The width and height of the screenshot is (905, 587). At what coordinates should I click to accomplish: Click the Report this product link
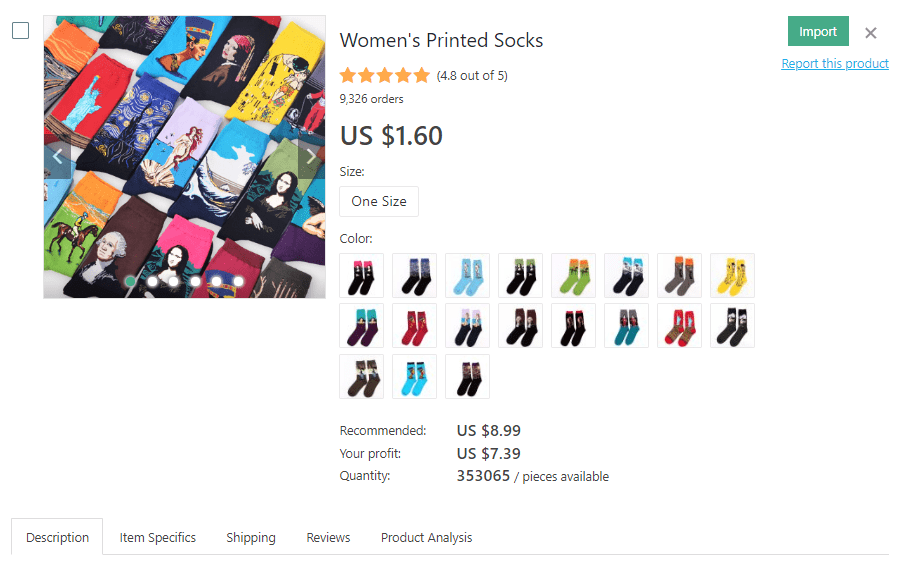click(x=835, y=64)
